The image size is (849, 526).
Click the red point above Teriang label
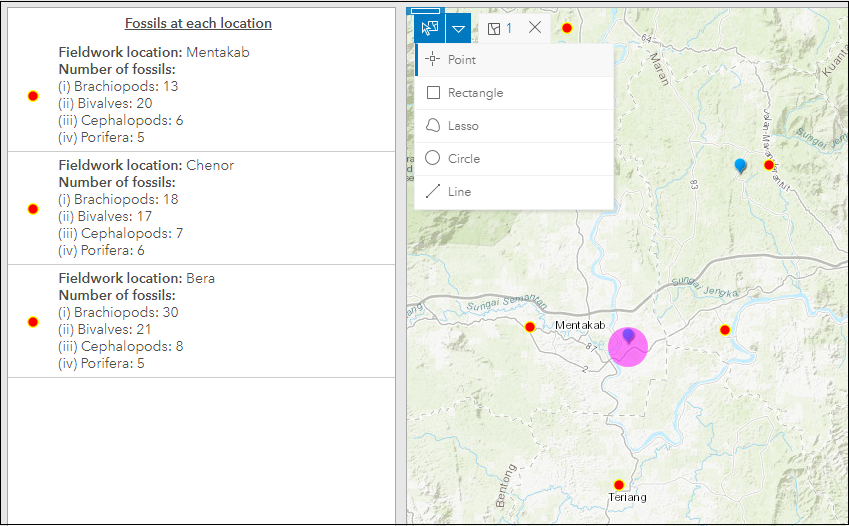pyautogui.click(x=619, y=485)
